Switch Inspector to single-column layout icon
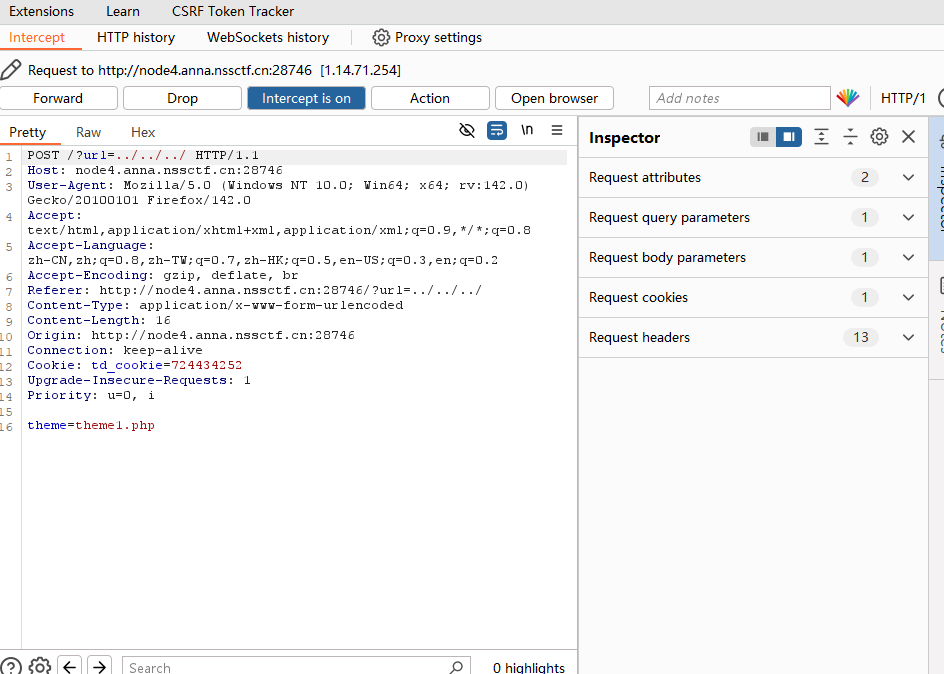This screenshot has height=674, width=944. point(763,137)
